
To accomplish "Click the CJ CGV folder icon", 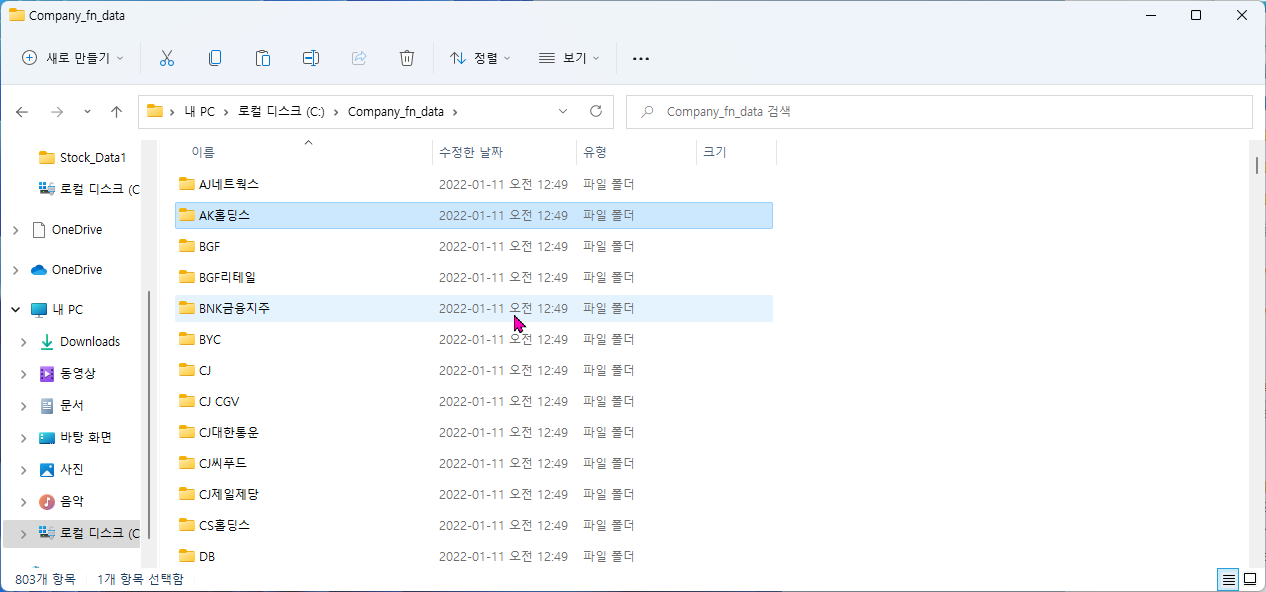I will coord(186,401).
